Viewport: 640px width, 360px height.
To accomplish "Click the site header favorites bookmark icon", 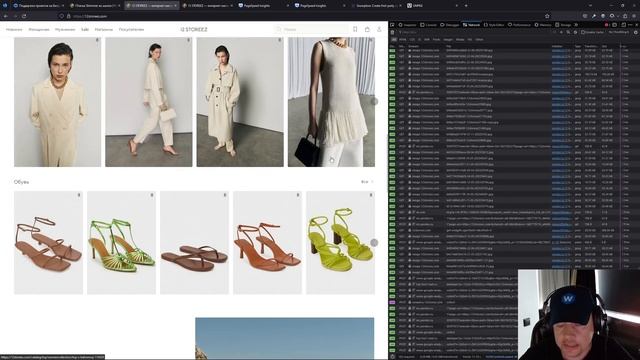I will [355, 29].
